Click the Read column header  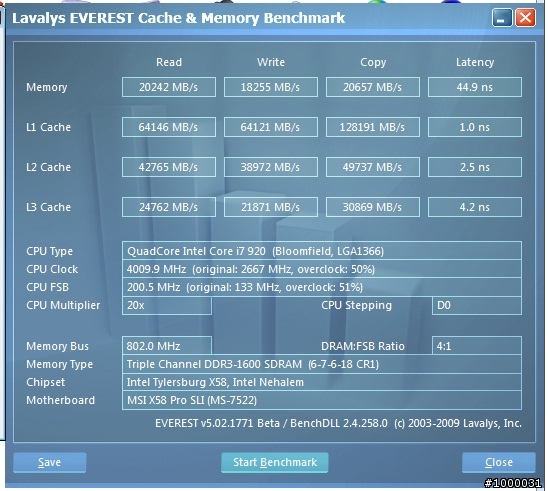169,62
